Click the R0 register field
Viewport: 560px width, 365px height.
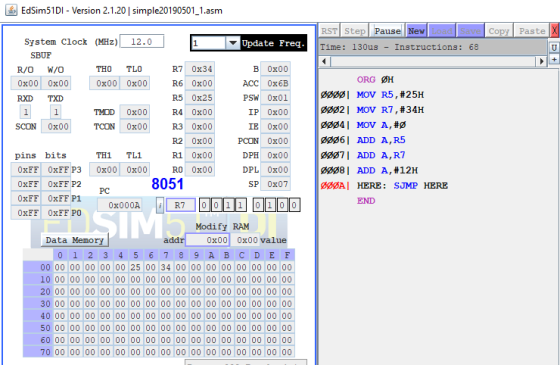pos(200,170)
